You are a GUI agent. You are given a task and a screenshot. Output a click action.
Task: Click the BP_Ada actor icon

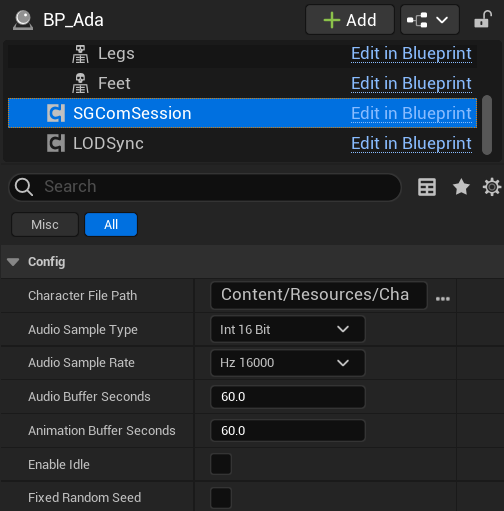pos(23,20)
